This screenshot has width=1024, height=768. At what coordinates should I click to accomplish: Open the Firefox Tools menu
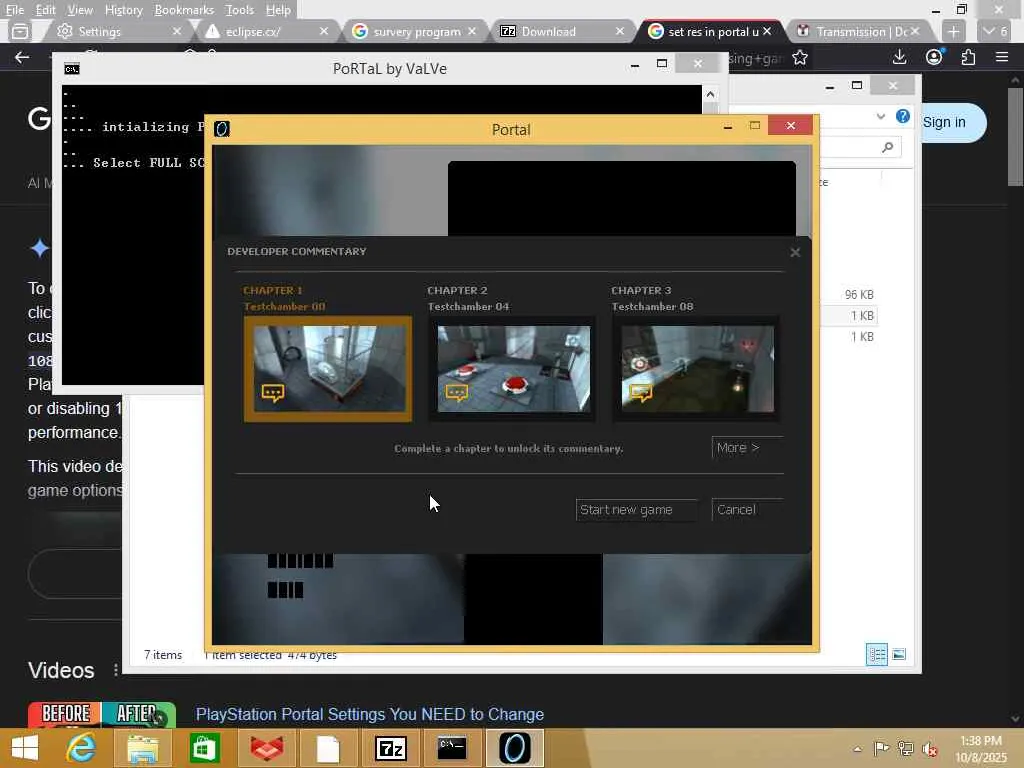point(240,10)
